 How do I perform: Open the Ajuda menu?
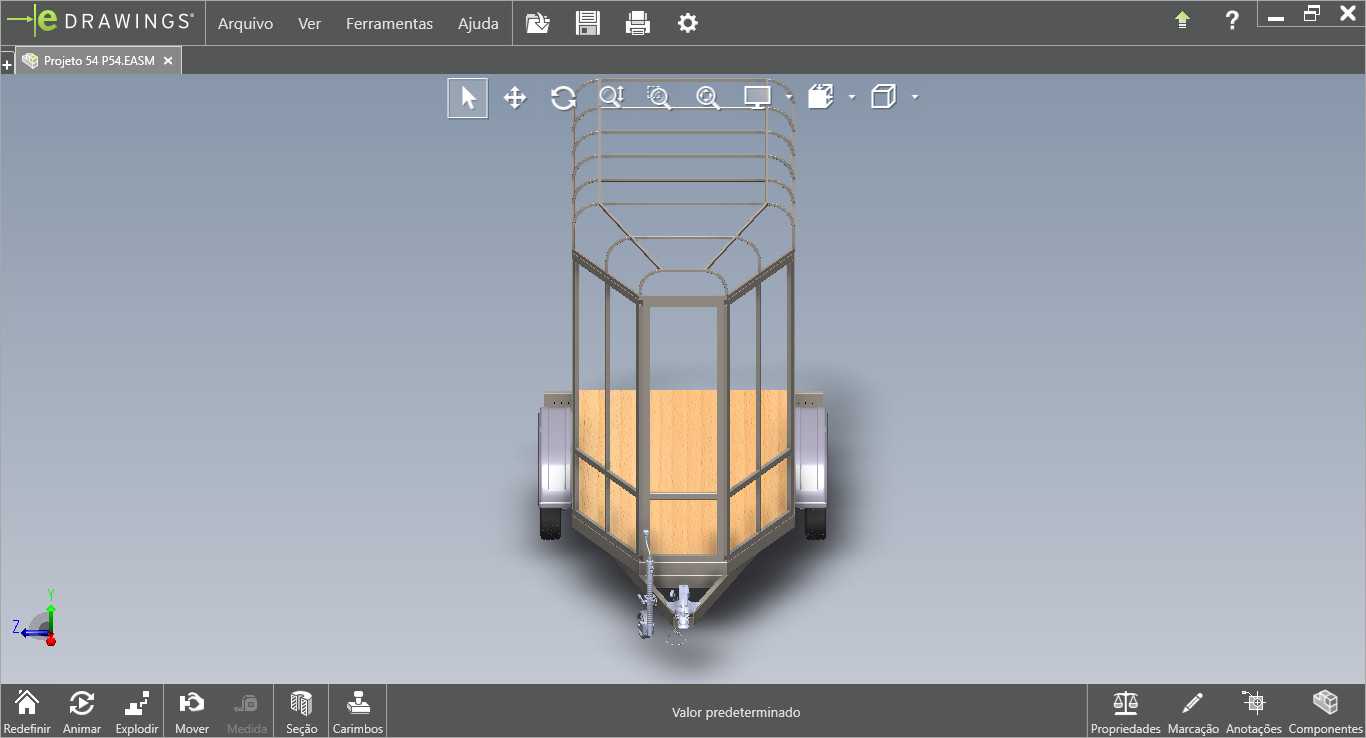click(478, 24)
